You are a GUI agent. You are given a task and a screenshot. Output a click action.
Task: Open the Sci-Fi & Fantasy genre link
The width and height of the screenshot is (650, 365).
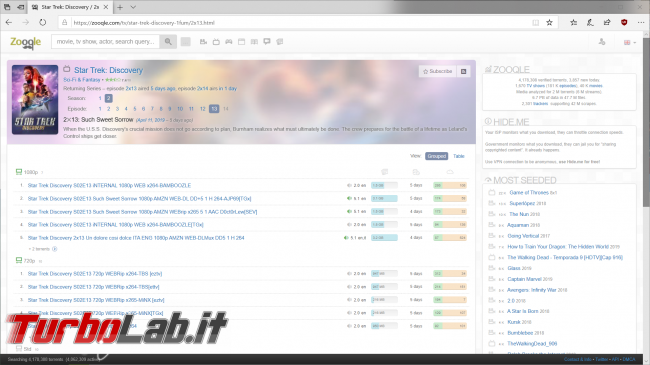[x=82, y=80]
